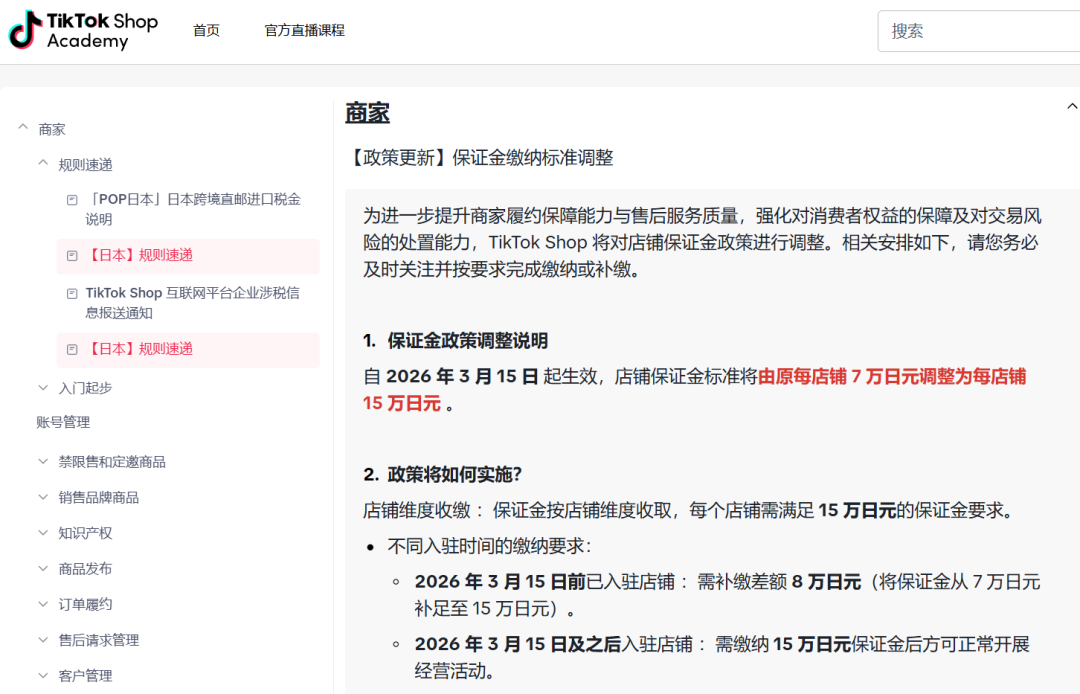Select the 账号管理 sidebar item
The image size is (1080, 694).
pos(64,423)
